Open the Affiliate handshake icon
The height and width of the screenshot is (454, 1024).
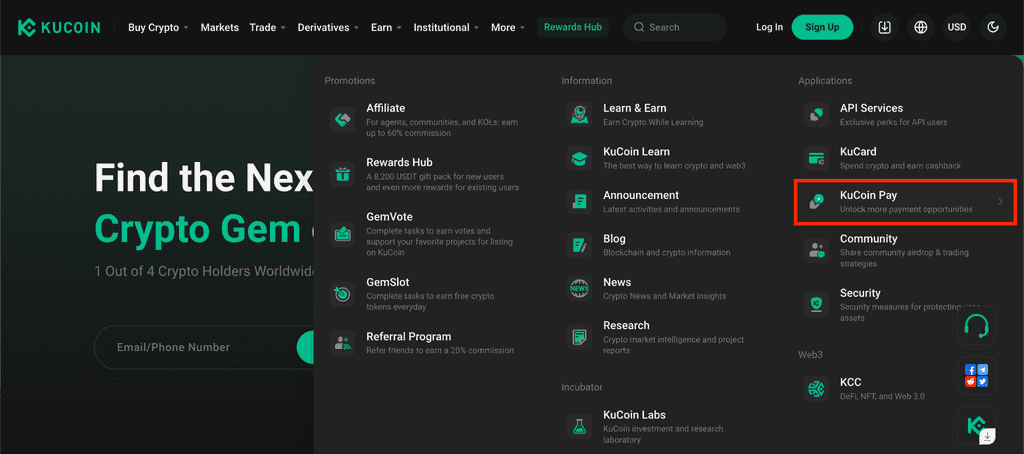pyautogui.click(x=342, y=120)
